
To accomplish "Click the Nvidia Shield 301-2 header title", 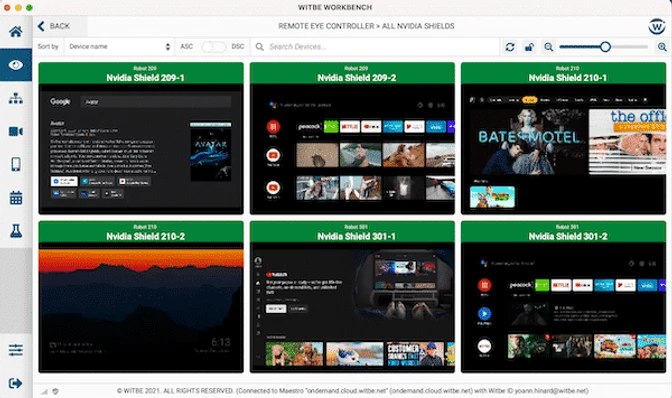I will [568, 236].
